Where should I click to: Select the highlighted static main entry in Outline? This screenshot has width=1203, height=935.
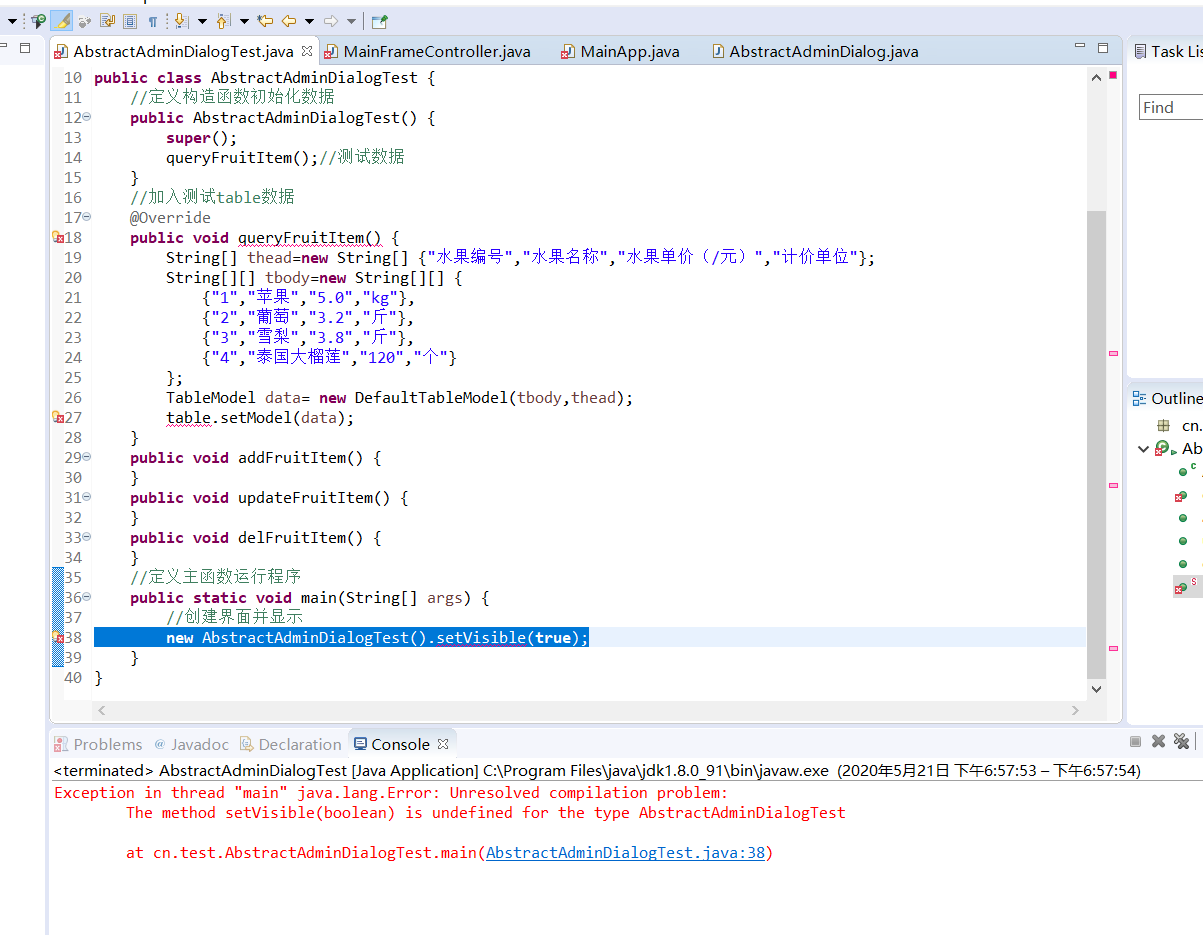coord(1187,587)
